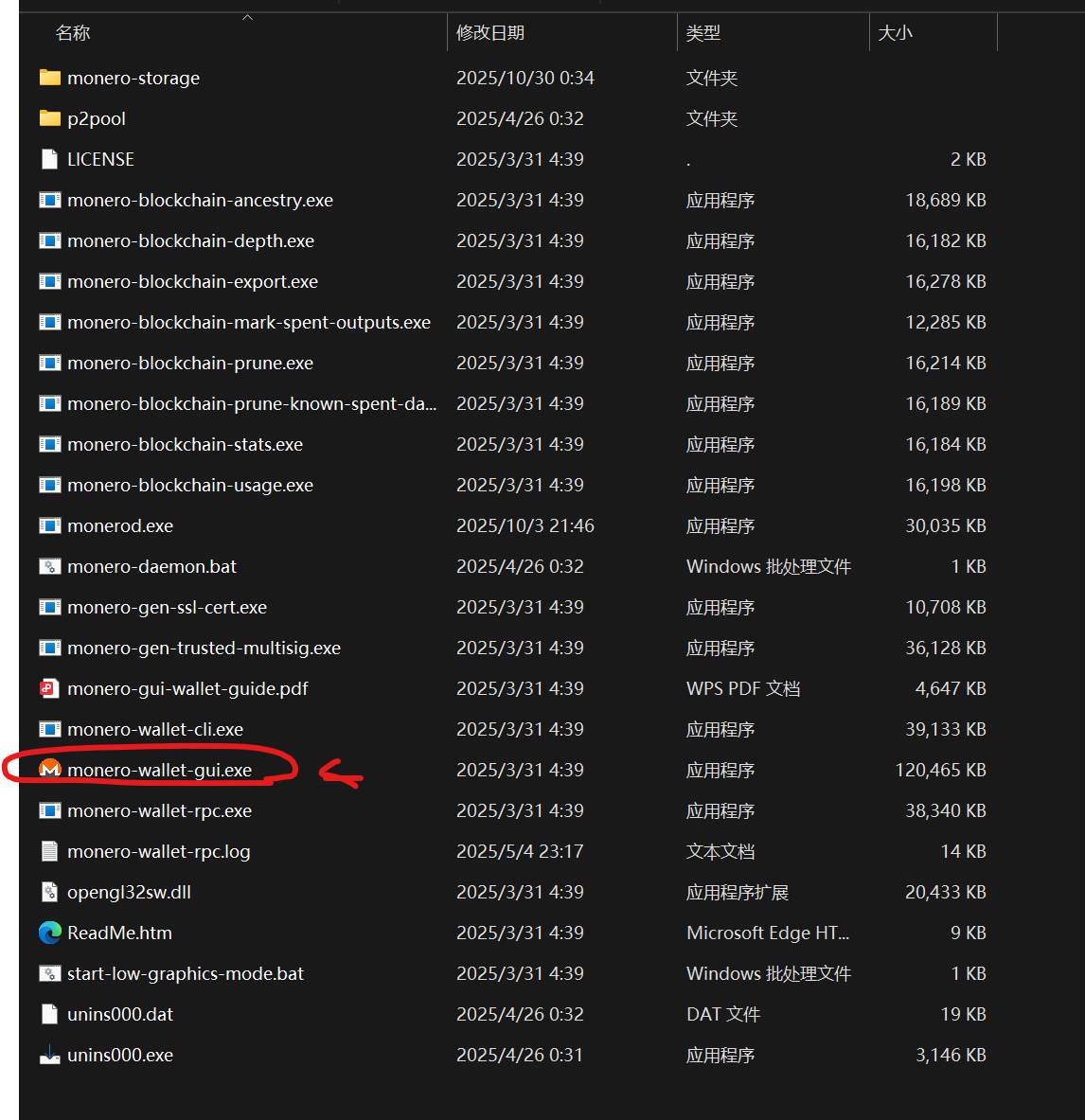Viewport: 1085px width, 1120px height.
Task: Click the LICENSE document icon
Action: click(x=49, y=159)
